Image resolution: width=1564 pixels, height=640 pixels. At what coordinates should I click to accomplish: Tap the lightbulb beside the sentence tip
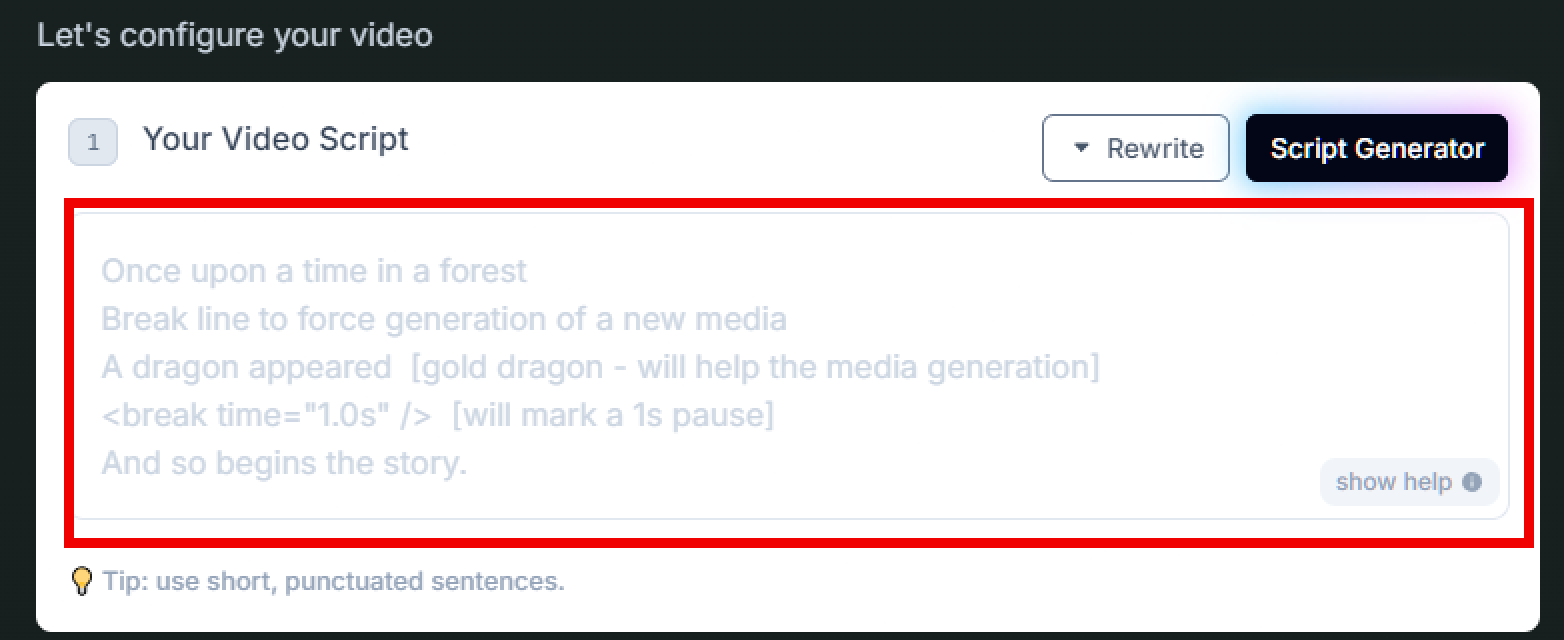82,580
